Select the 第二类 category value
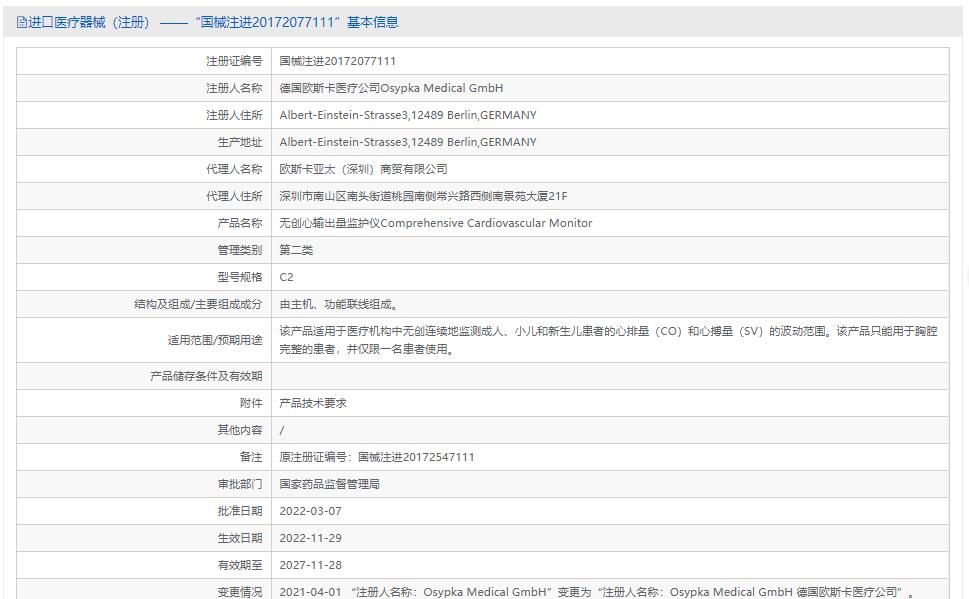 (x=296, y=250)
